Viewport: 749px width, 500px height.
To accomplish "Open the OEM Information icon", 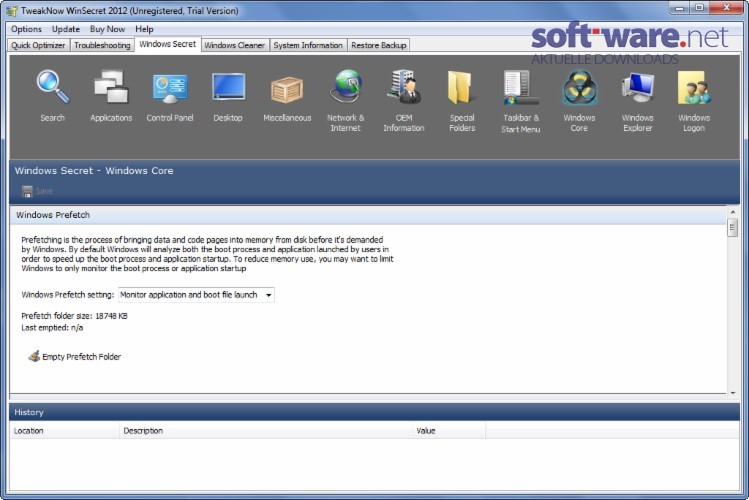I will pyautogui.click(x=404, y=86).
